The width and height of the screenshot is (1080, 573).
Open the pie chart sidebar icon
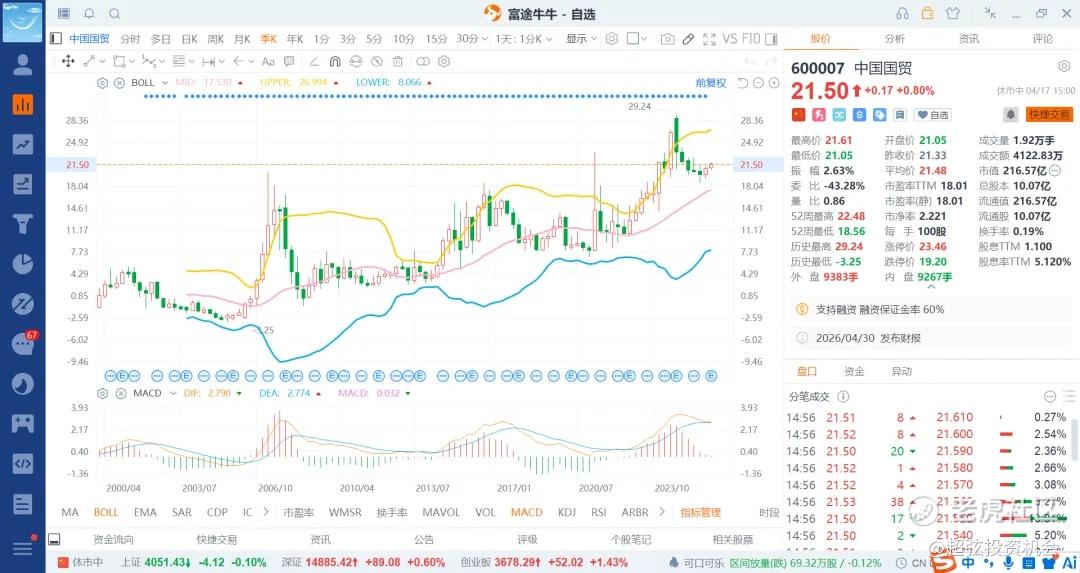(x=23, y=264)
